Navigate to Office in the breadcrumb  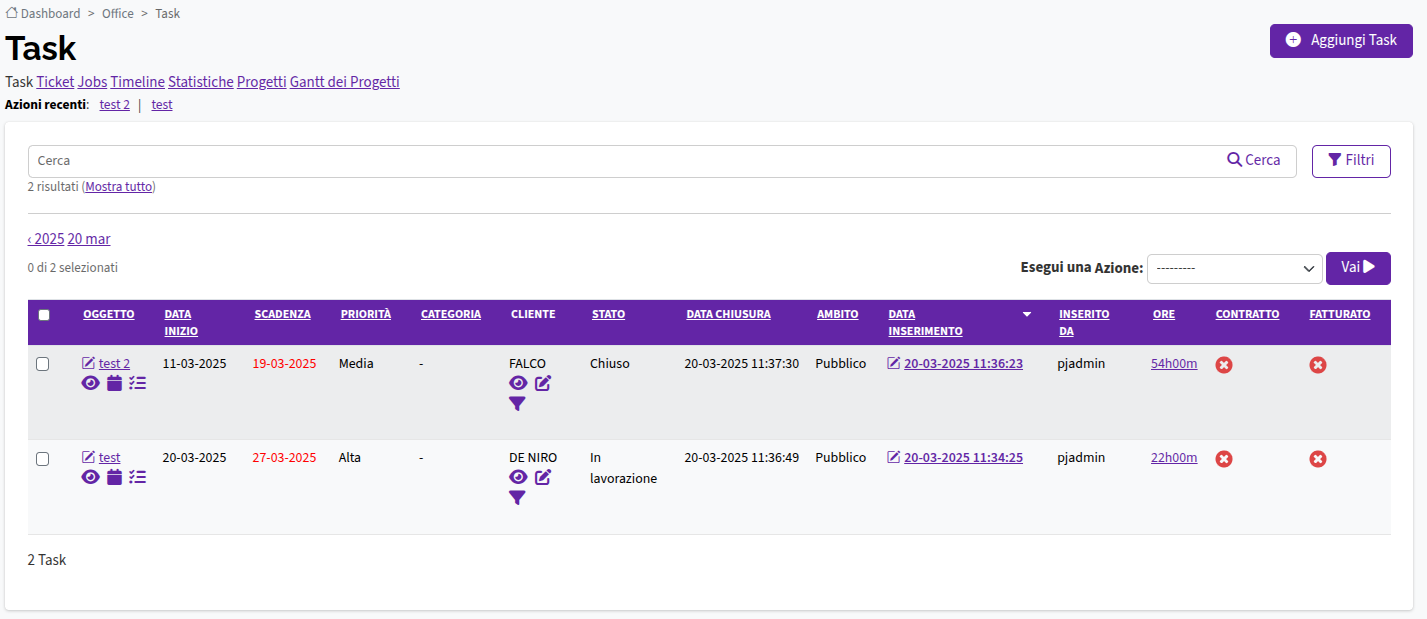[118, 14]
